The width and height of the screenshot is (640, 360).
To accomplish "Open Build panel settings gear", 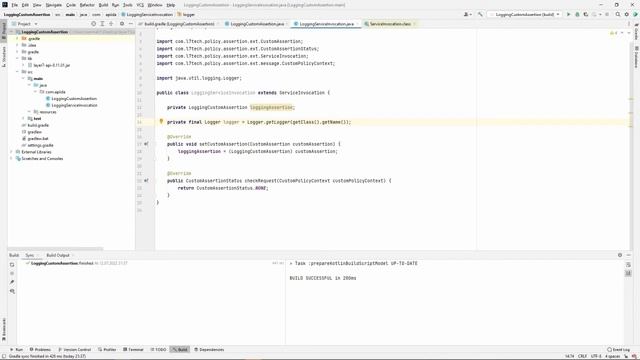I will point(620,255).
